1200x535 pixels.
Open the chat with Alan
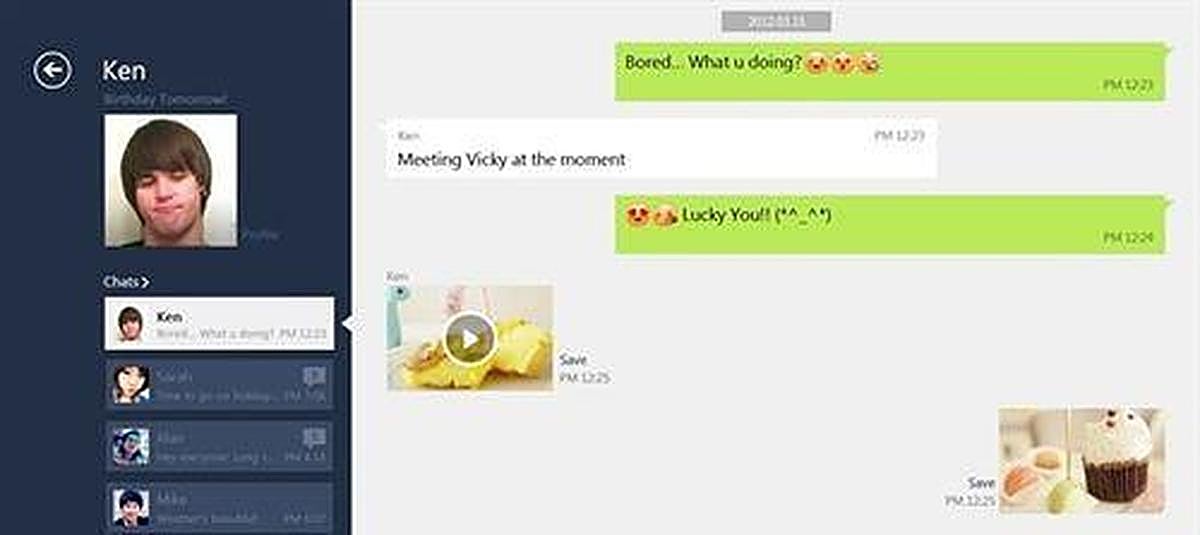click(219, 446)
